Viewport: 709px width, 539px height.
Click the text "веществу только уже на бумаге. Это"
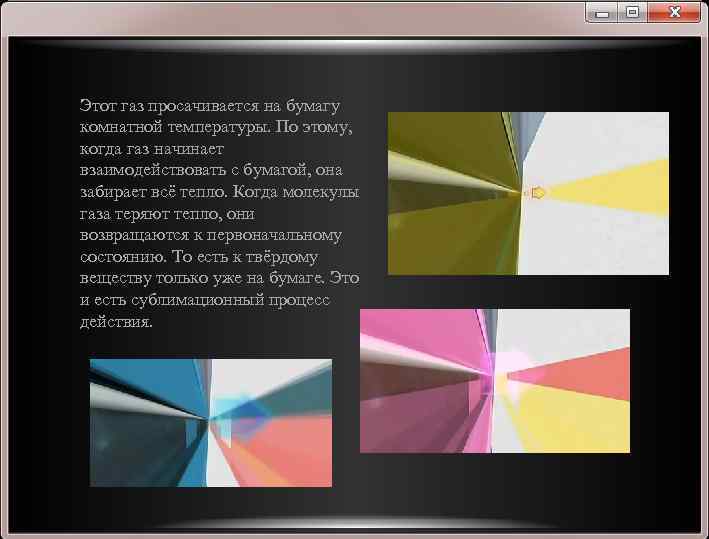click(x=219, y=278)
